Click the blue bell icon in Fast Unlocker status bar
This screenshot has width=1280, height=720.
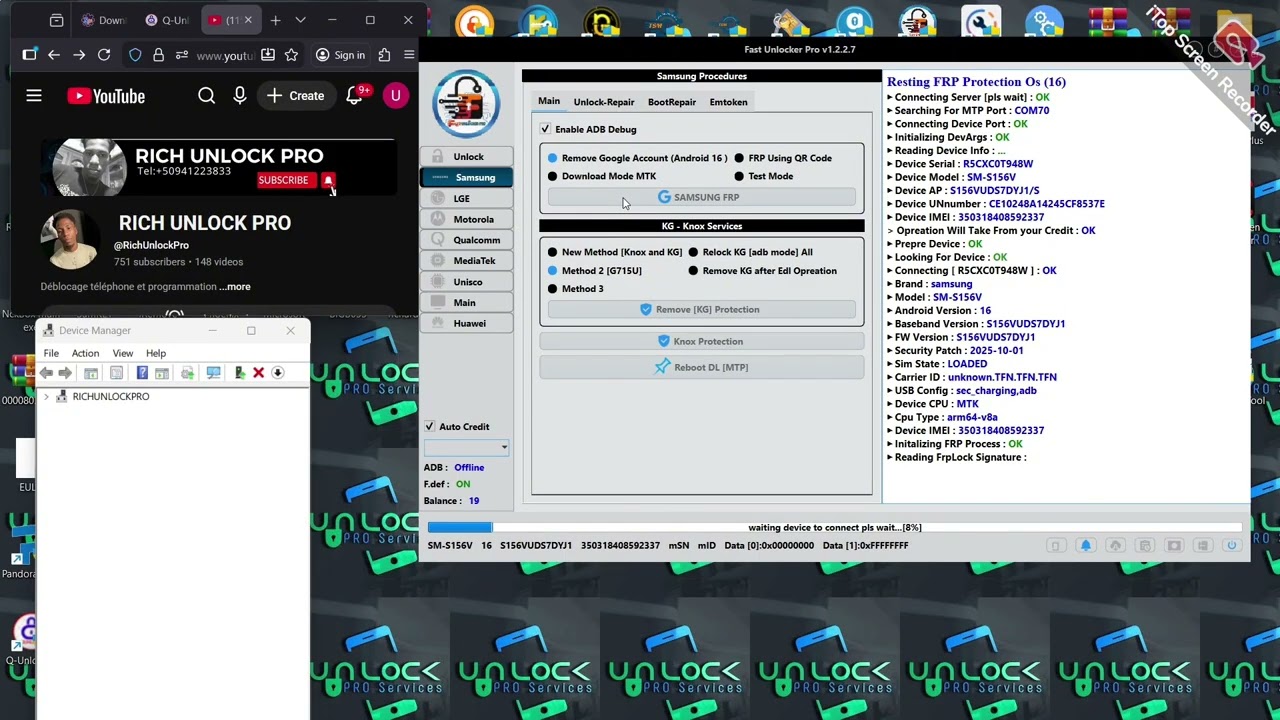(x=1086, y=546)
